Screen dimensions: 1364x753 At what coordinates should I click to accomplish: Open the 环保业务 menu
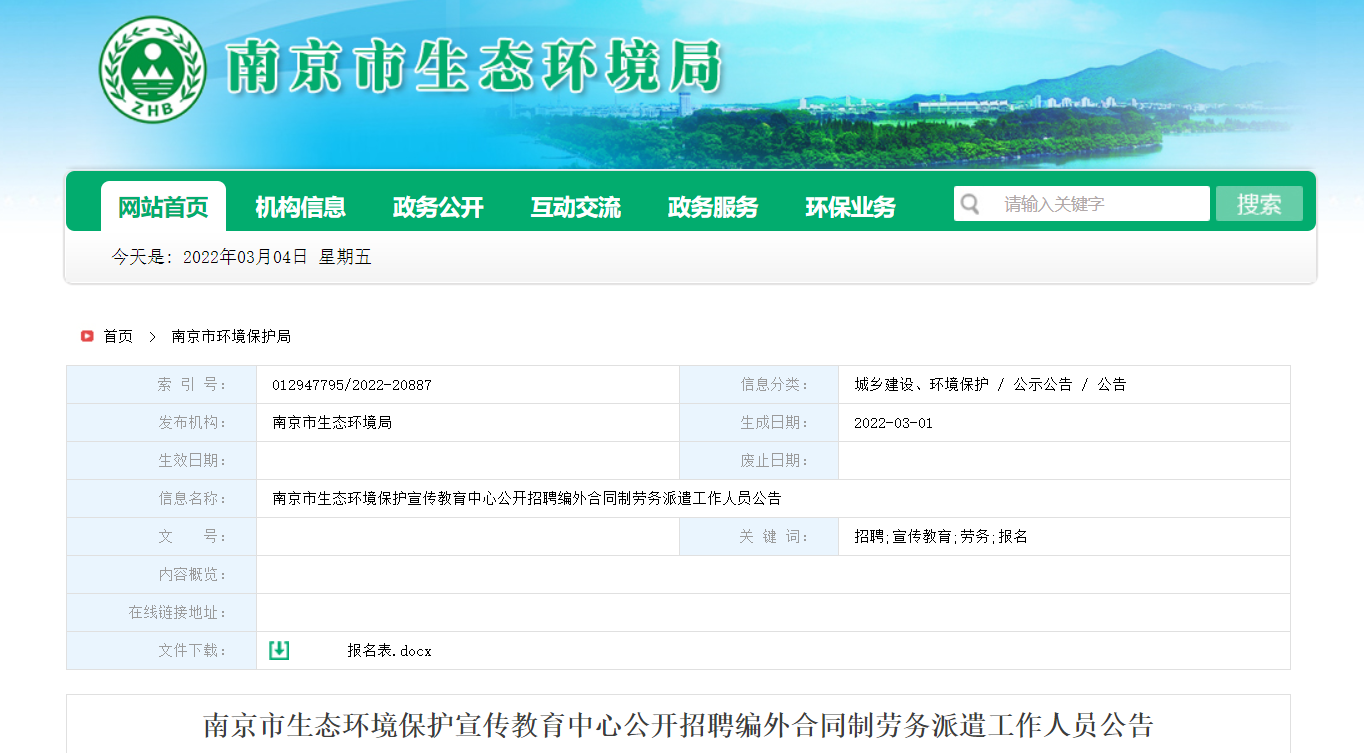click(x=850, y=207)
